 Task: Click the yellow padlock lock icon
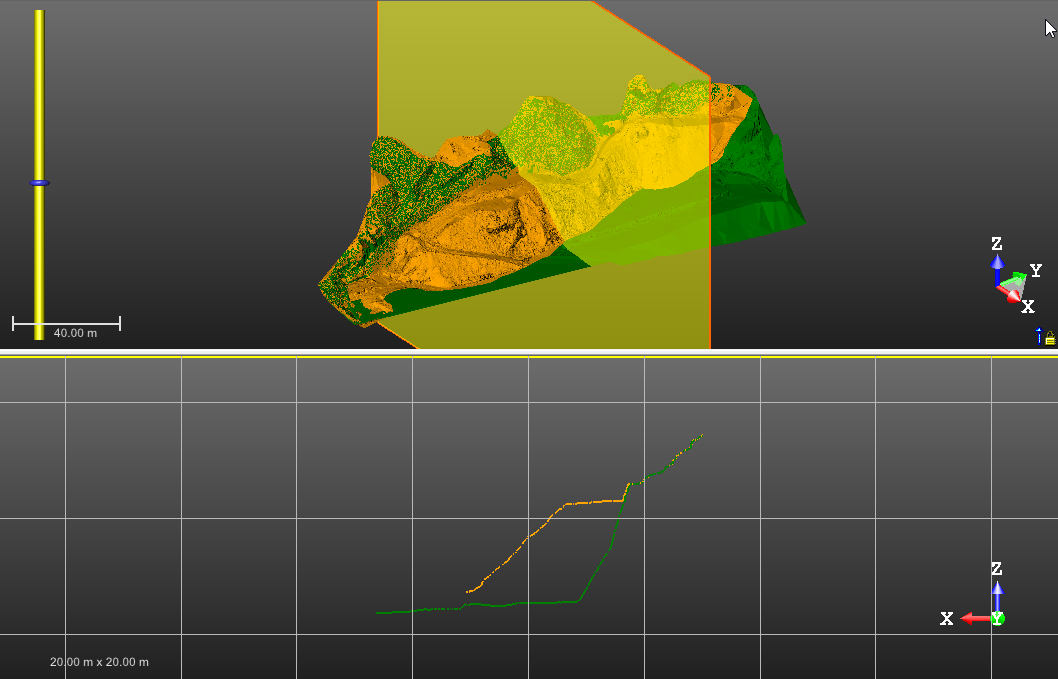coord(1050,339)
